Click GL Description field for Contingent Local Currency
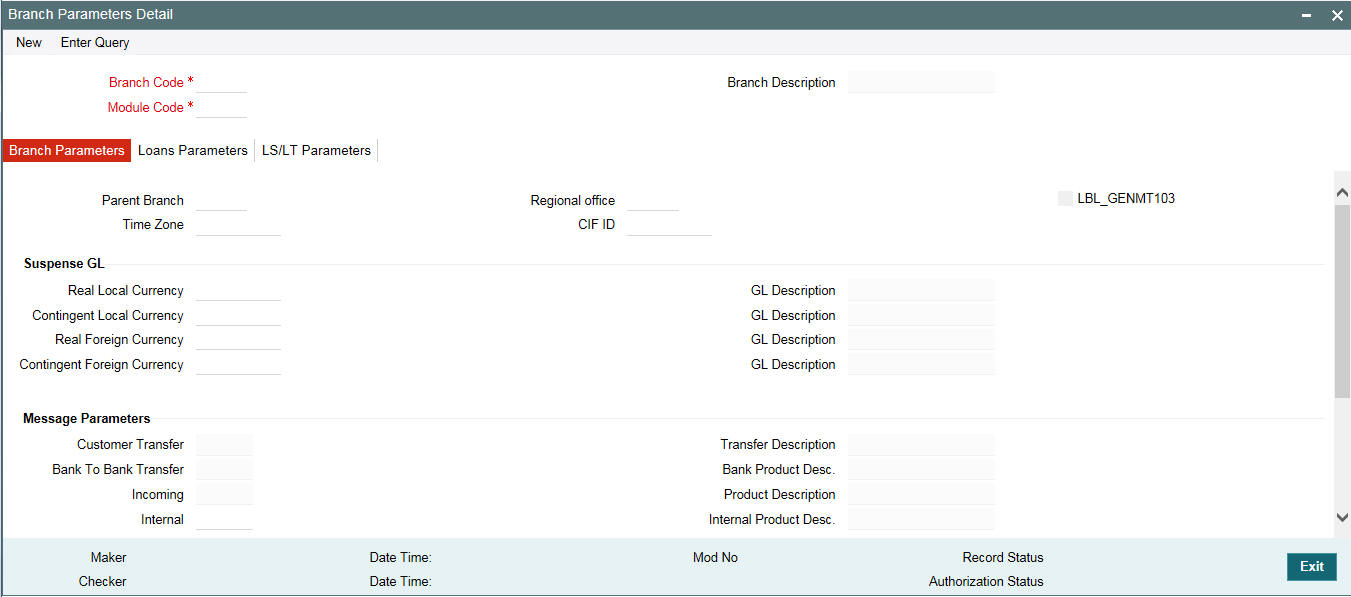1351x597 pixels. (921, 315)
